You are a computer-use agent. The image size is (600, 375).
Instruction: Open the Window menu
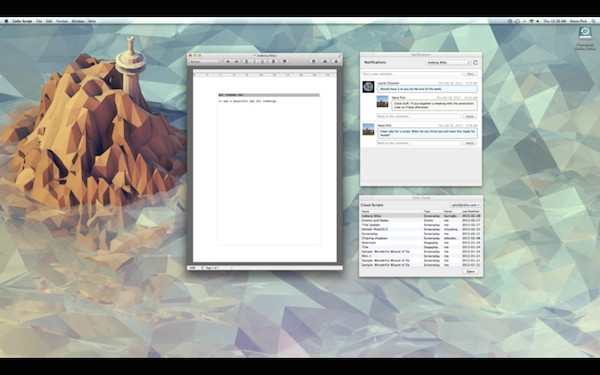click(78, 21)
